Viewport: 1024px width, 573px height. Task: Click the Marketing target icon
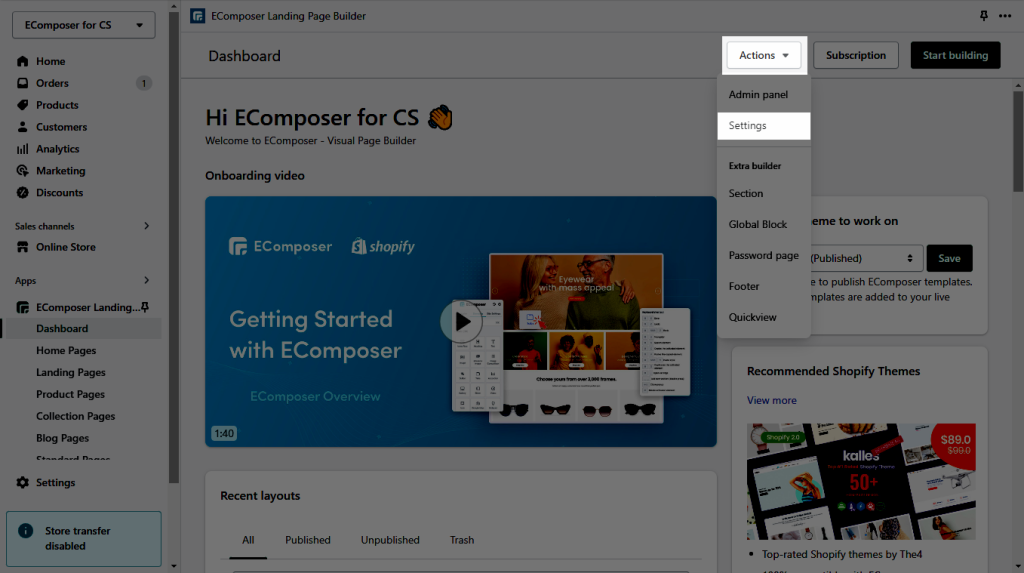23,171
